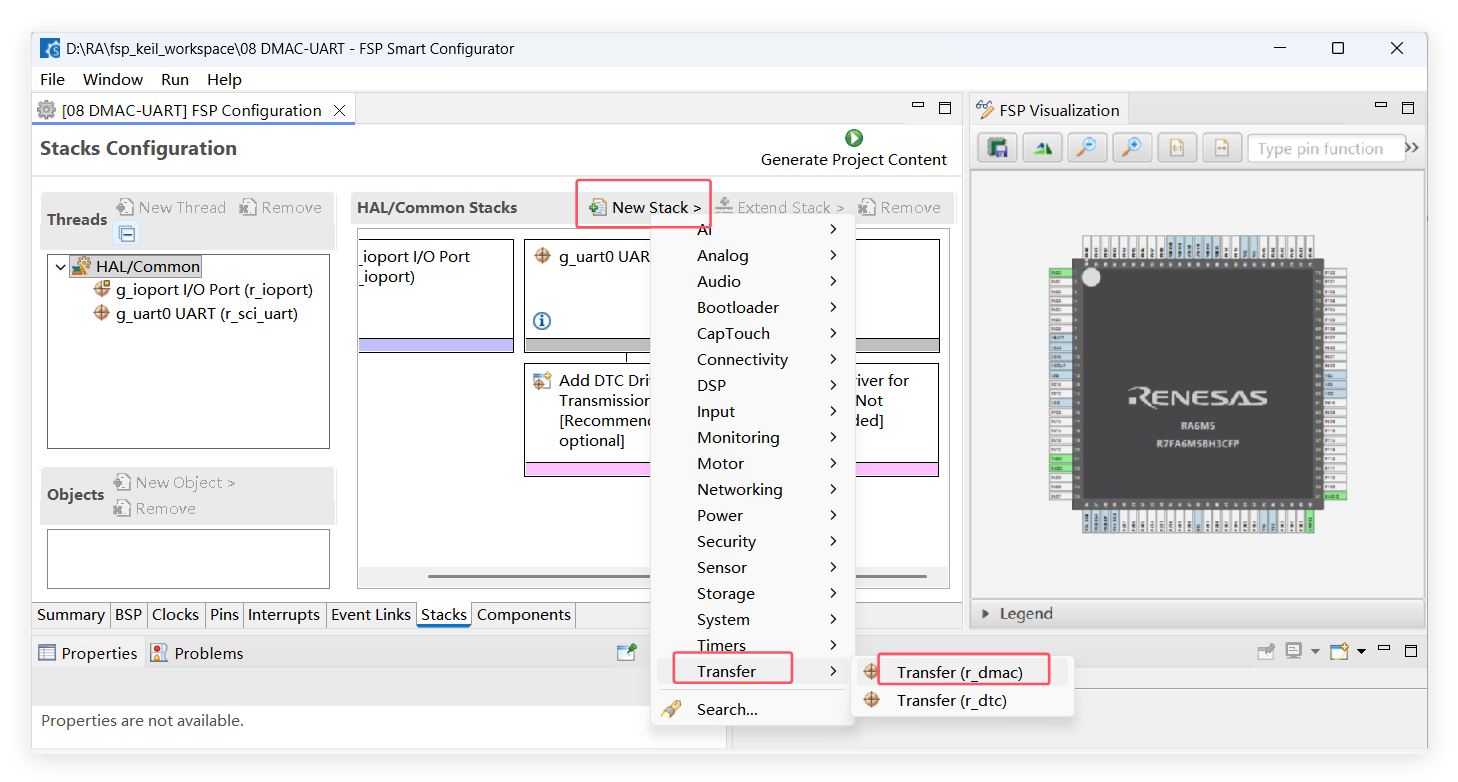
Task: Switch to the Event Links tab
Action: pyautogui.click(x=371, y=614)
